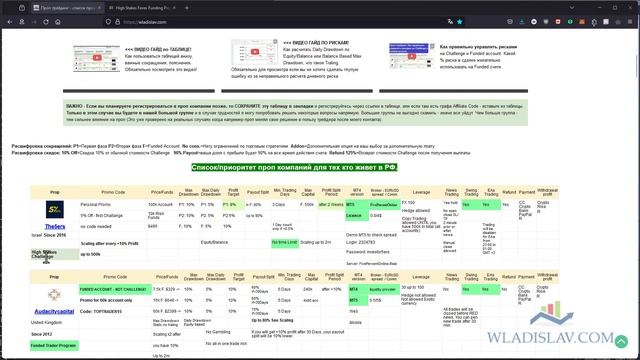Click the green Russian list heading banner
640x360 pixels.
coord(294,167)
